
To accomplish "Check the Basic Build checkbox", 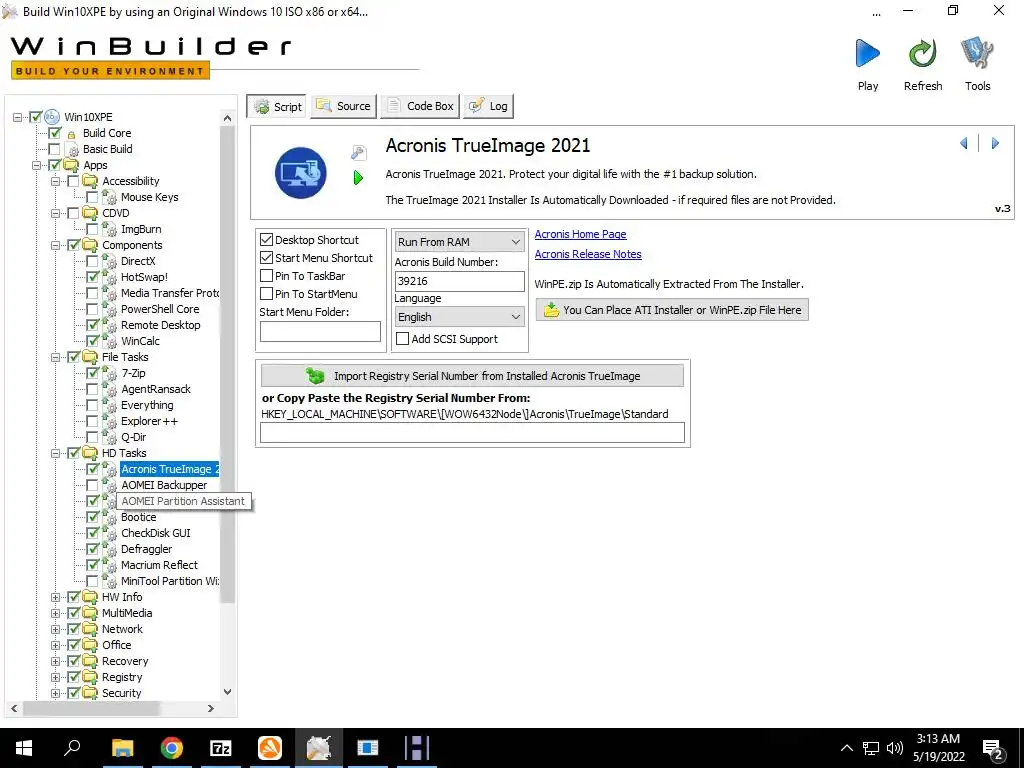I will click(x=54, y=149).
